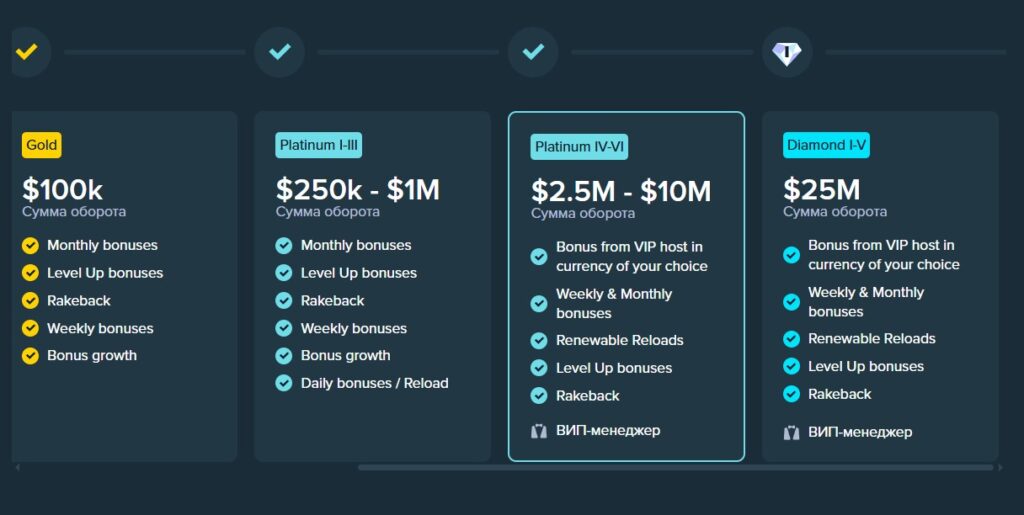Select the Platinum I-III tier badge
The image size is (1024, 515).
(x=319, y=145)
